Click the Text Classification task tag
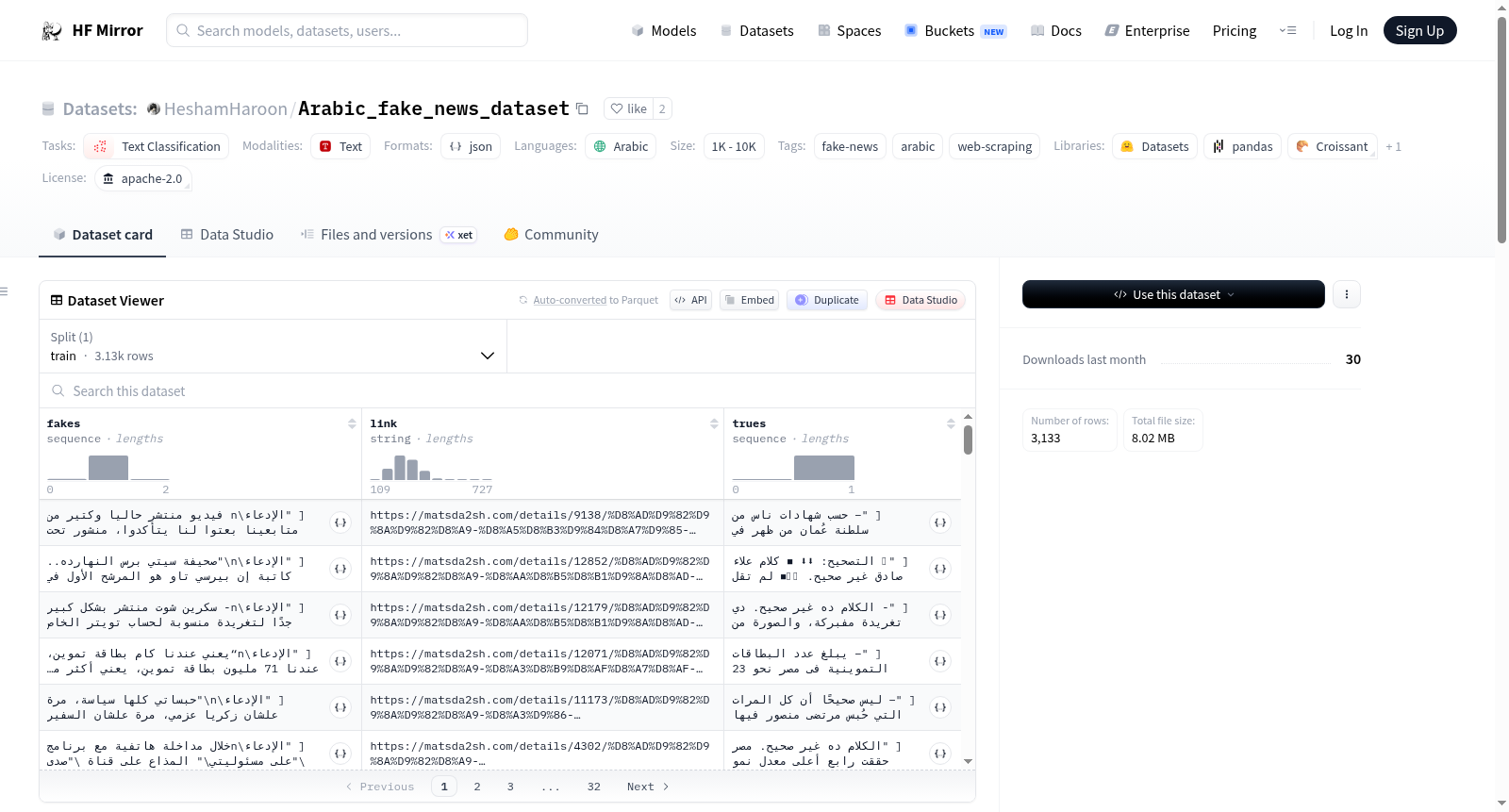Viewport: 1509px width, 812px height. click(157, 146)
